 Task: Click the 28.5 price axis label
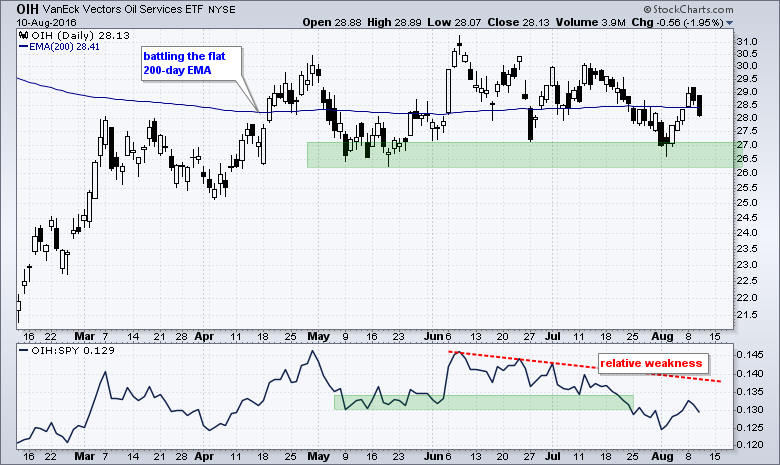point(747,104)
